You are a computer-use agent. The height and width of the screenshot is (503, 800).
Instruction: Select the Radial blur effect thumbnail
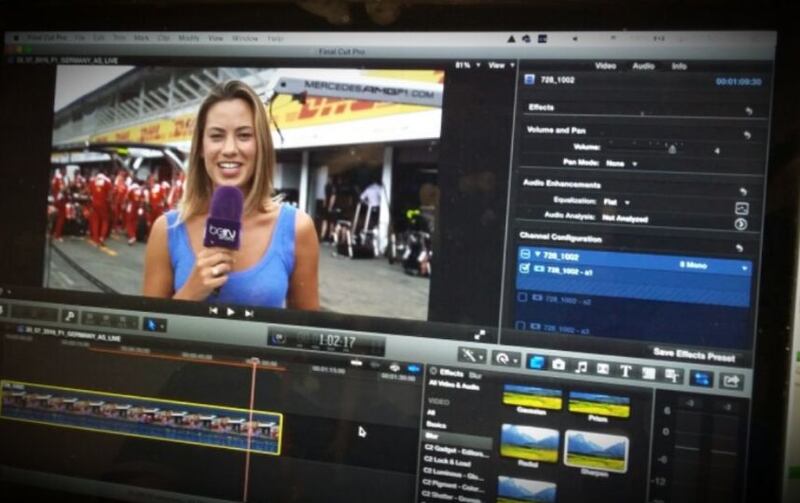coord(529,443)
